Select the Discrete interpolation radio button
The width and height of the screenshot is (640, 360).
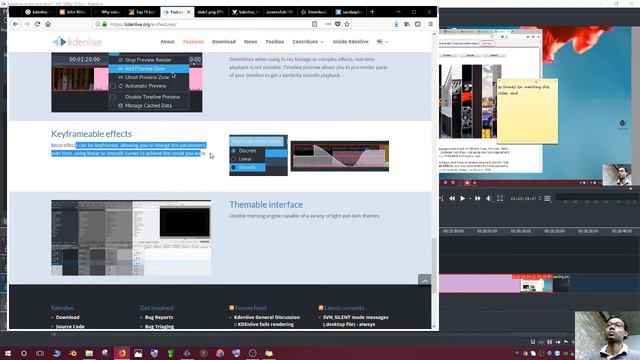[234, 151]
